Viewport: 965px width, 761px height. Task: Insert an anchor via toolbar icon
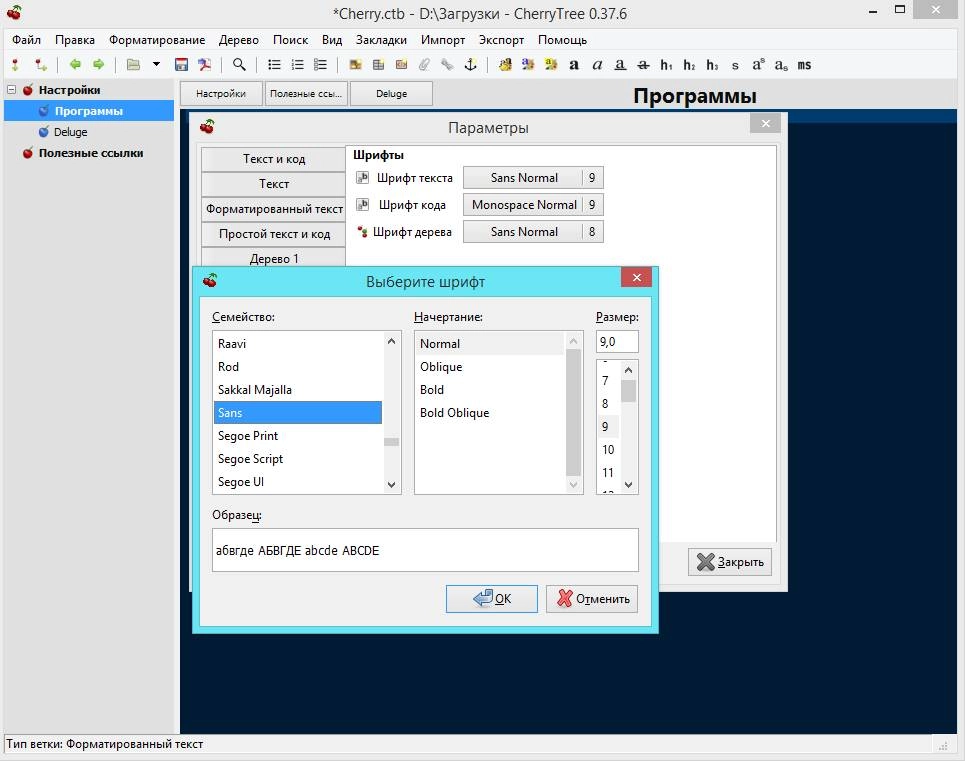(471, 65)
